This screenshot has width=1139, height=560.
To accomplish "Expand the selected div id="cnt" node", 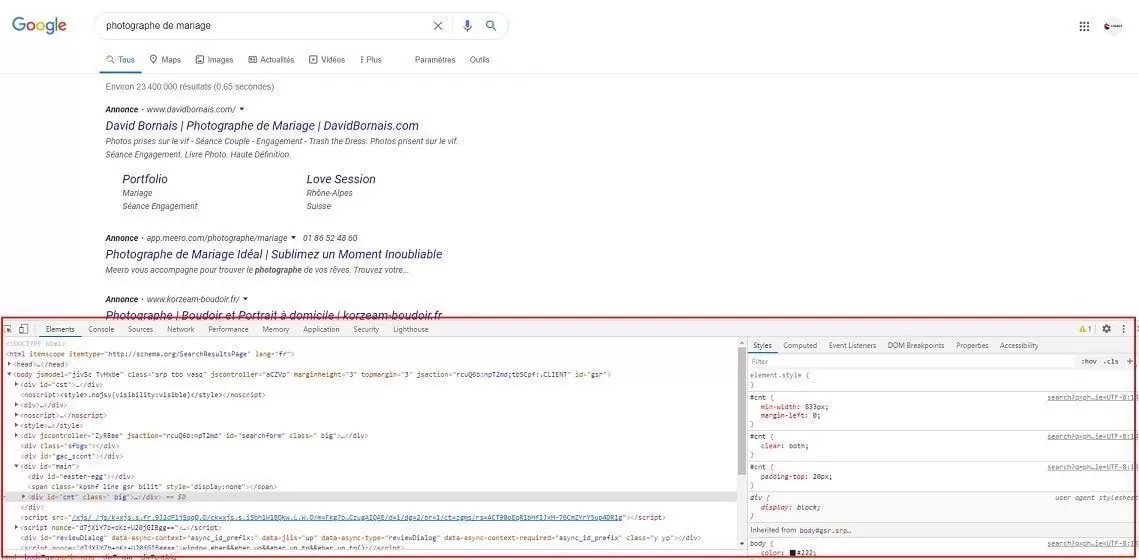I will (24, 497).
